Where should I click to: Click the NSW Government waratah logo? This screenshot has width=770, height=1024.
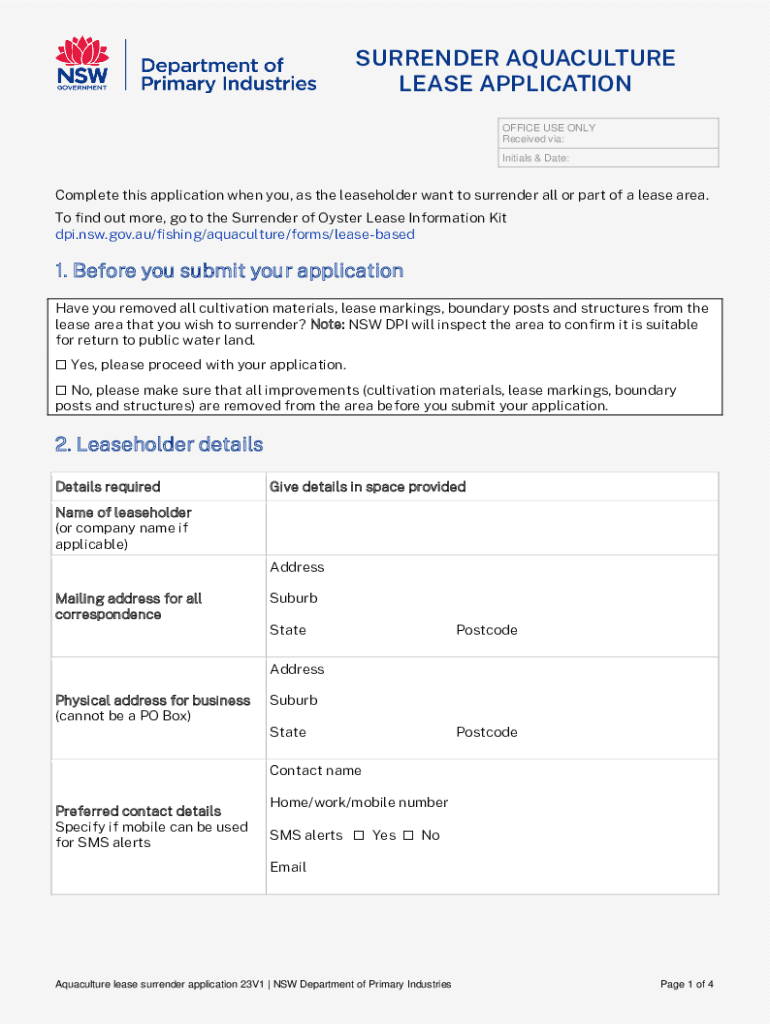pos(82,64)
